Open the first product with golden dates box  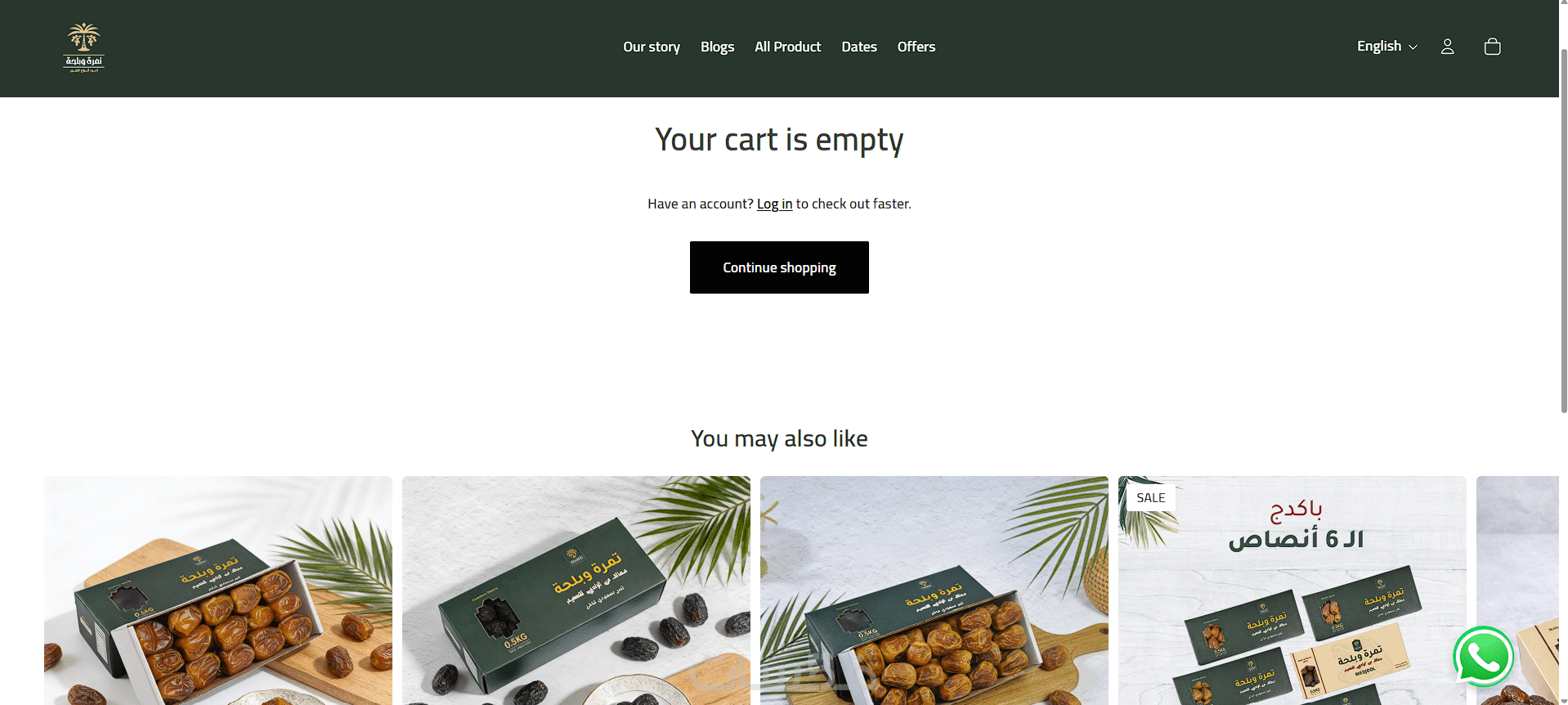[218, 590]
